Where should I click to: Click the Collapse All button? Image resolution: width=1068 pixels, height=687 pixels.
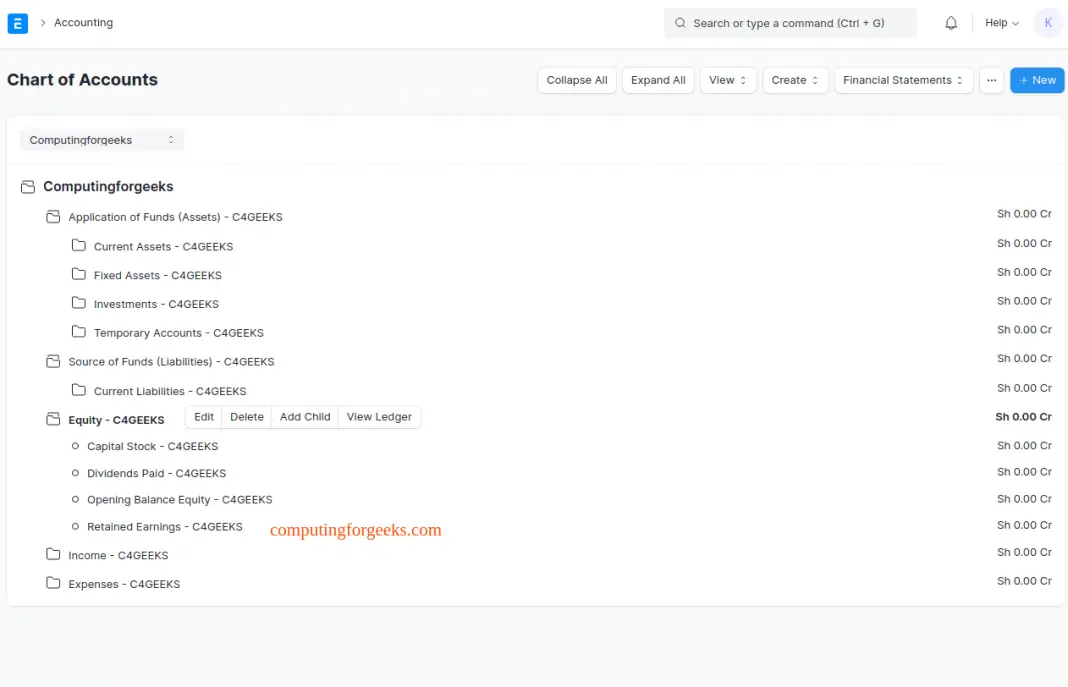point(576,80)
